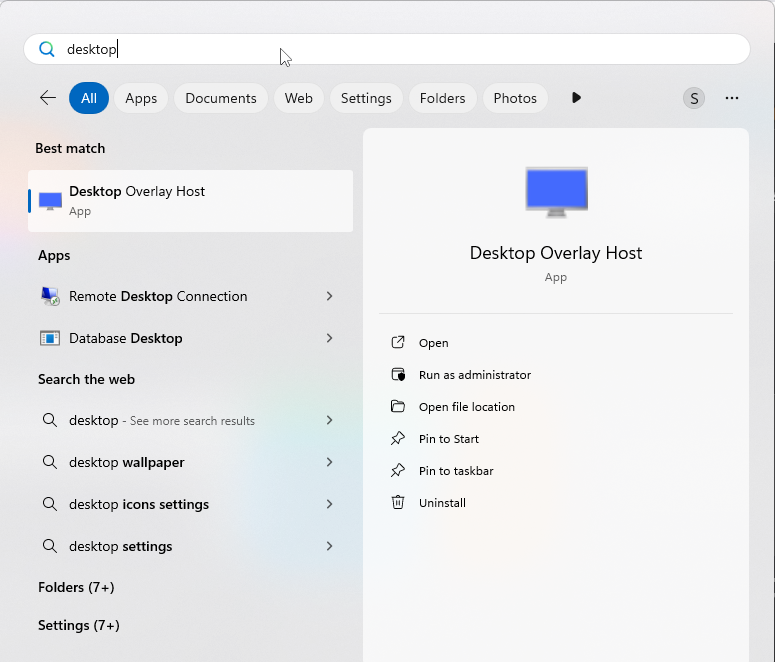Switch to the Settings filter tab

tap(366, 98)
